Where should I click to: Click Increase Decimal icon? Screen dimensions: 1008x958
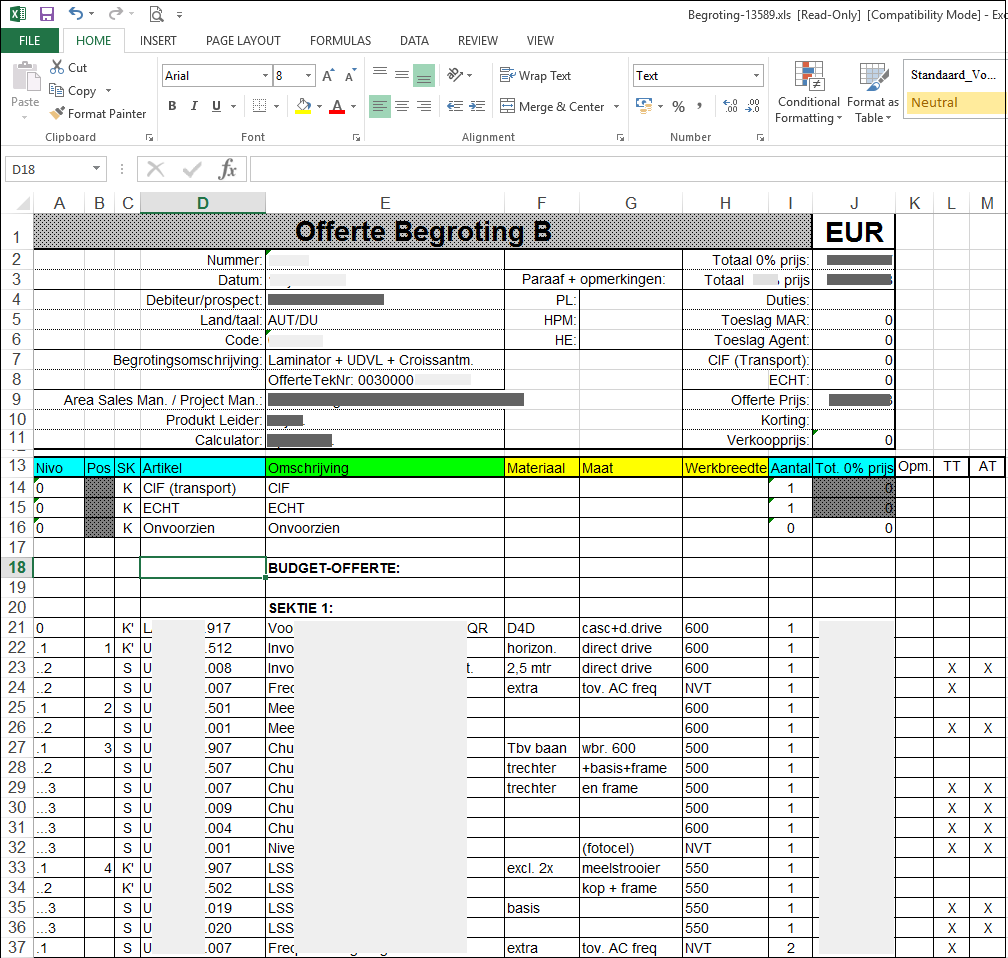click(730, 106)
